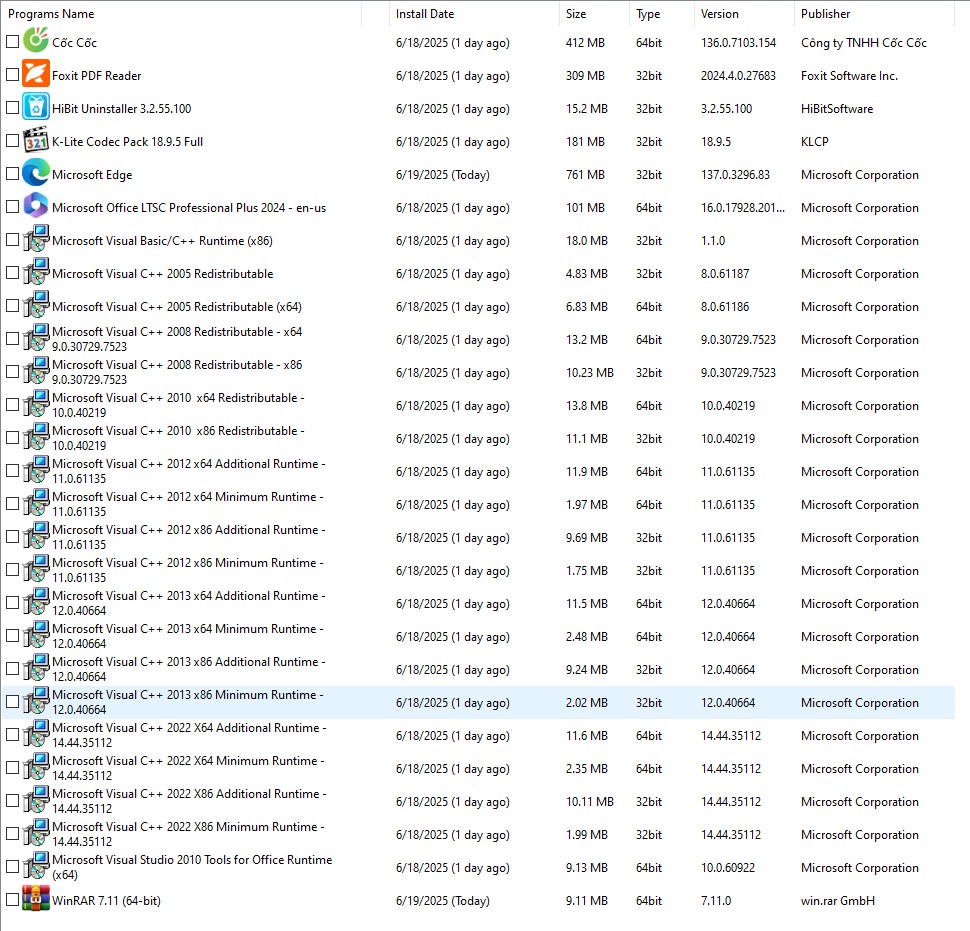Image resolution: width=970 pixels, height=931 pixels.
Task: Click the Visual Basic/C++ Runtime (x86) icon
Action: point(36,239)
